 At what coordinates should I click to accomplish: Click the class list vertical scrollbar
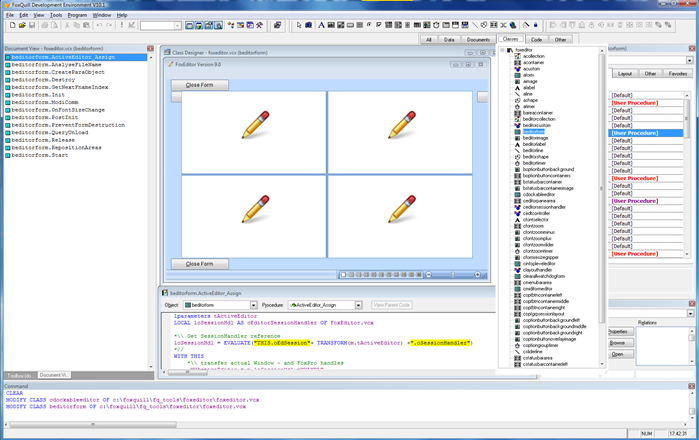tap(602, 200)
